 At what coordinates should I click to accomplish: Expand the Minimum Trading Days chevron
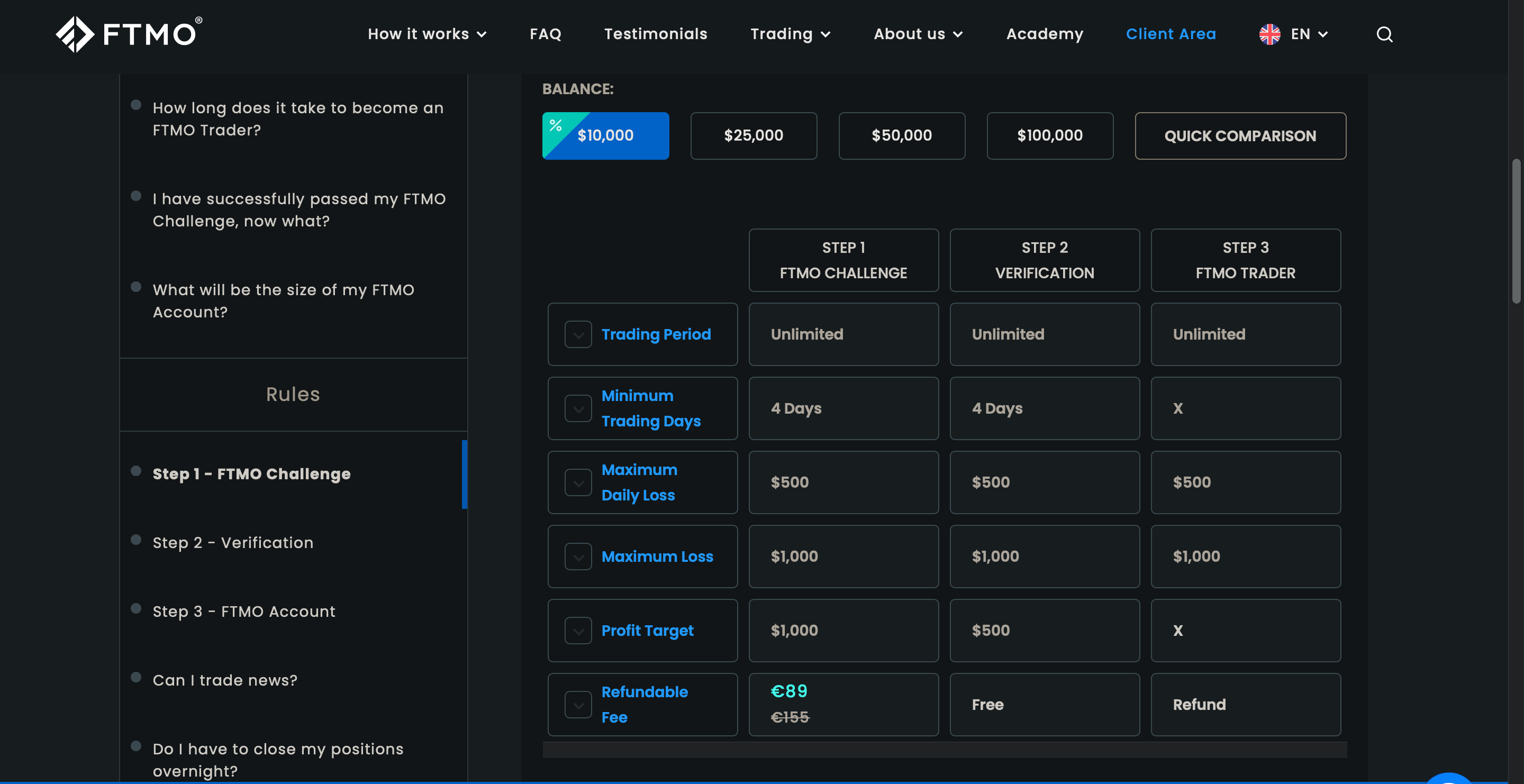(578, 408)
